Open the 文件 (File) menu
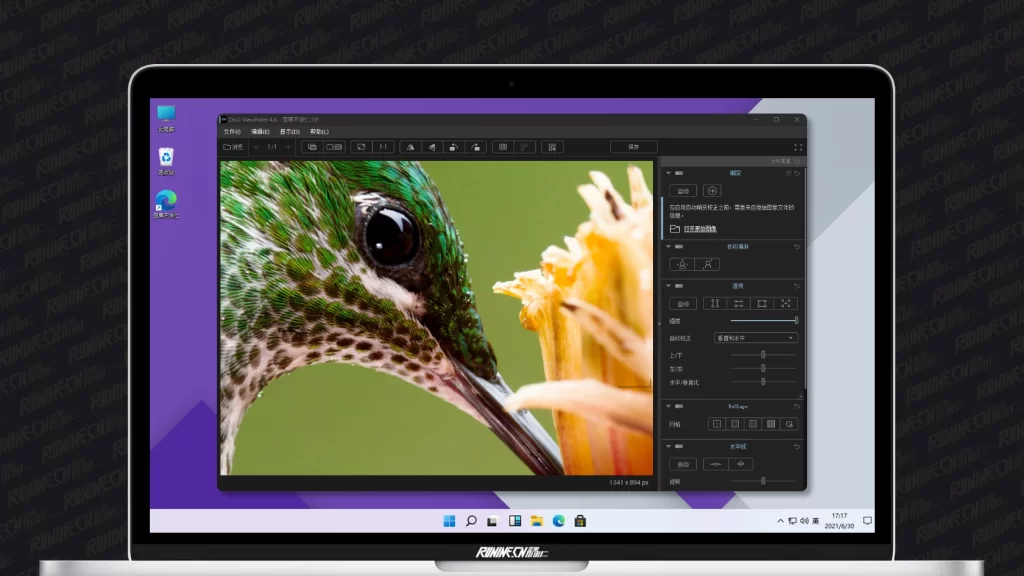1024x576 pixels. click(x=232, y=131)
